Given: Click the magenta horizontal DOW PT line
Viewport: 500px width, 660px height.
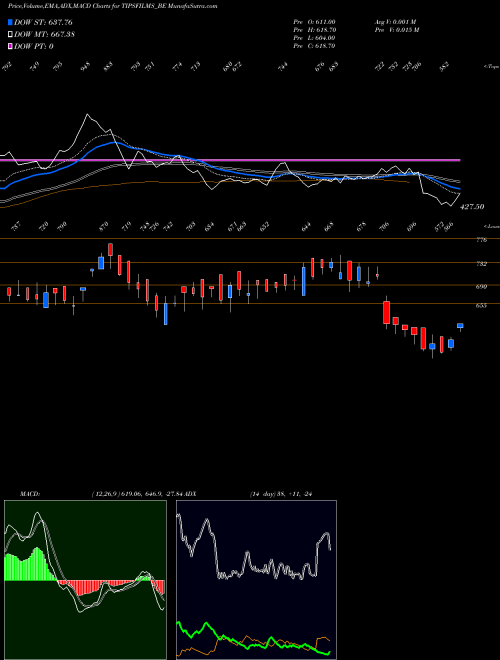Looking at the screenshot, I should [x=230, y=160].
